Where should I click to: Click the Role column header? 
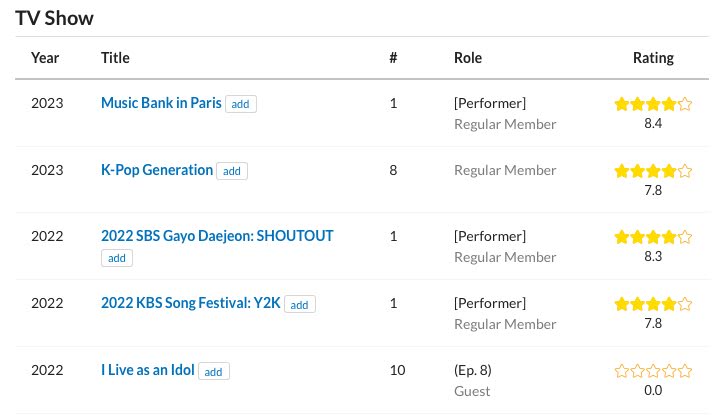[x=468, y=58]
